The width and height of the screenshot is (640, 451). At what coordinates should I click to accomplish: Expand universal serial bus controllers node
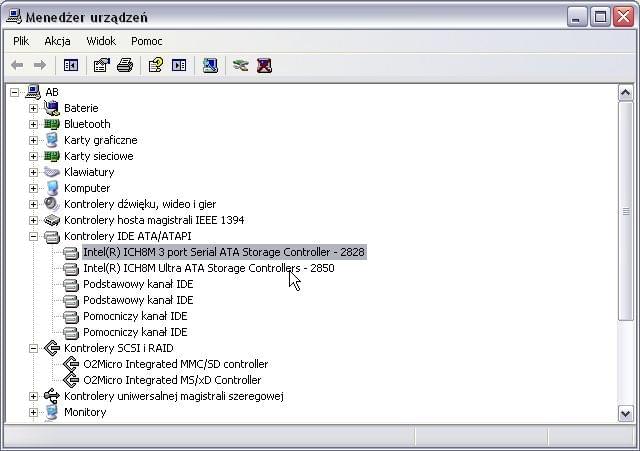pos(33,396)
